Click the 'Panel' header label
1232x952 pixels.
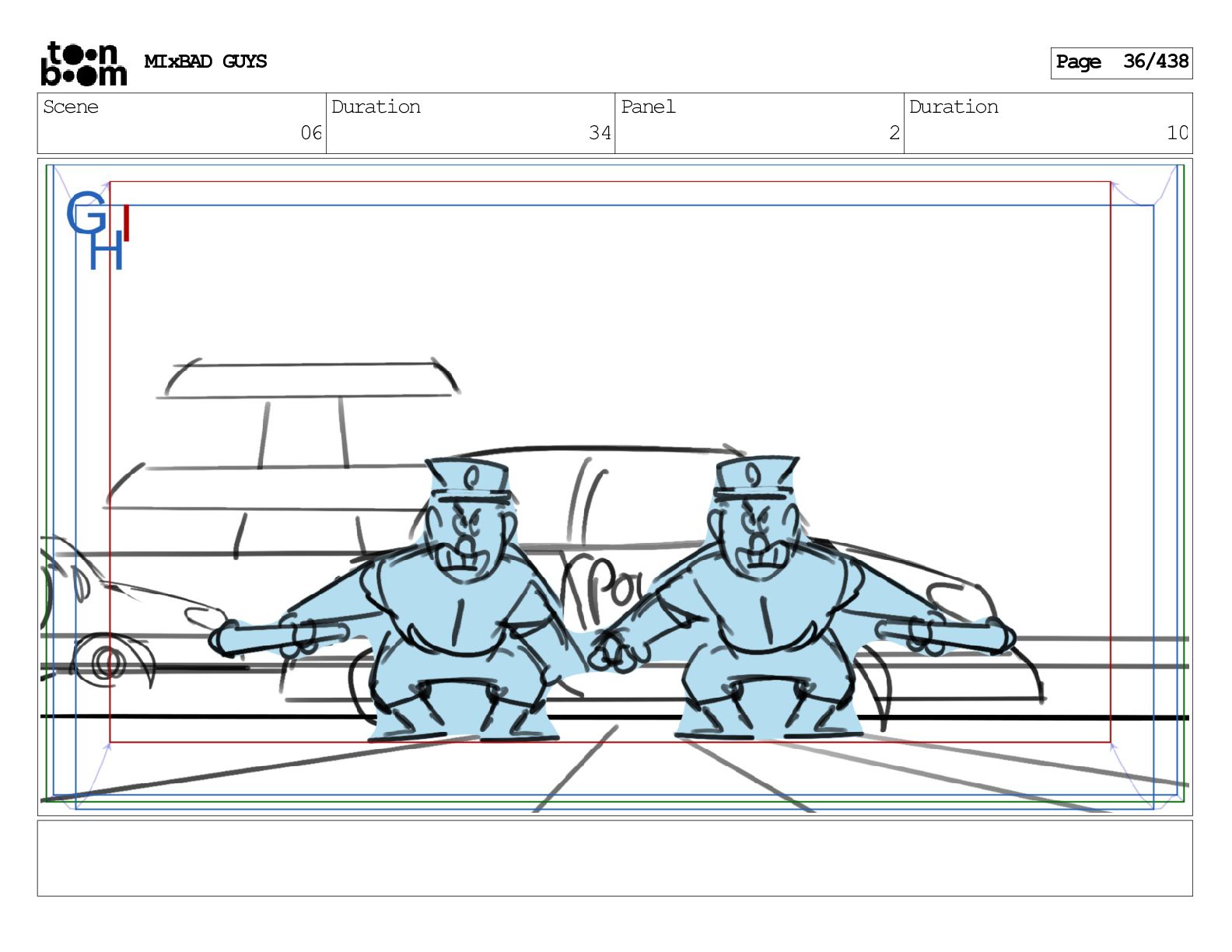click(648, 107)
